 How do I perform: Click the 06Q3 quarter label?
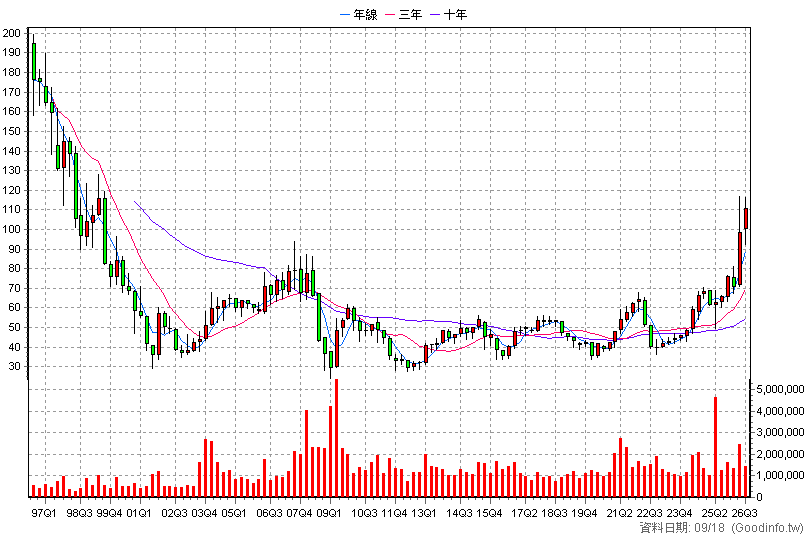[270, 513]
